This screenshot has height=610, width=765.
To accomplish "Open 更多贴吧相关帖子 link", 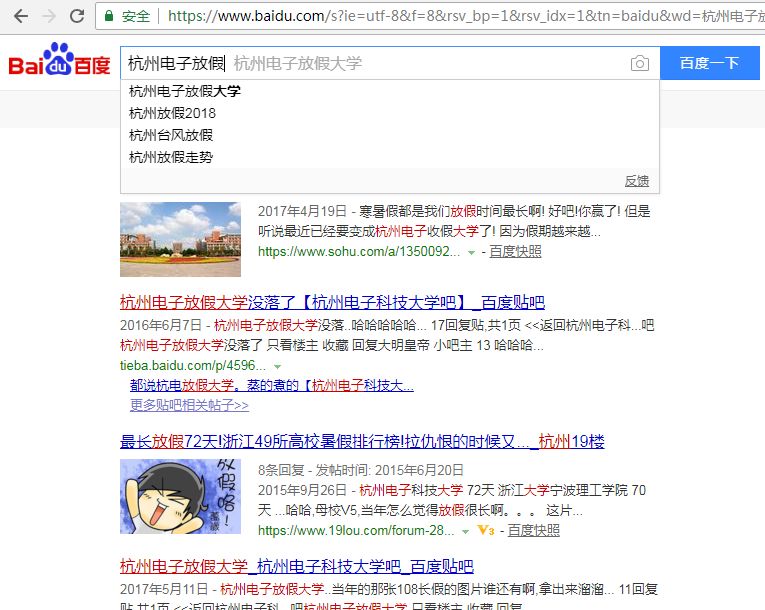I will tap(189, 405).
